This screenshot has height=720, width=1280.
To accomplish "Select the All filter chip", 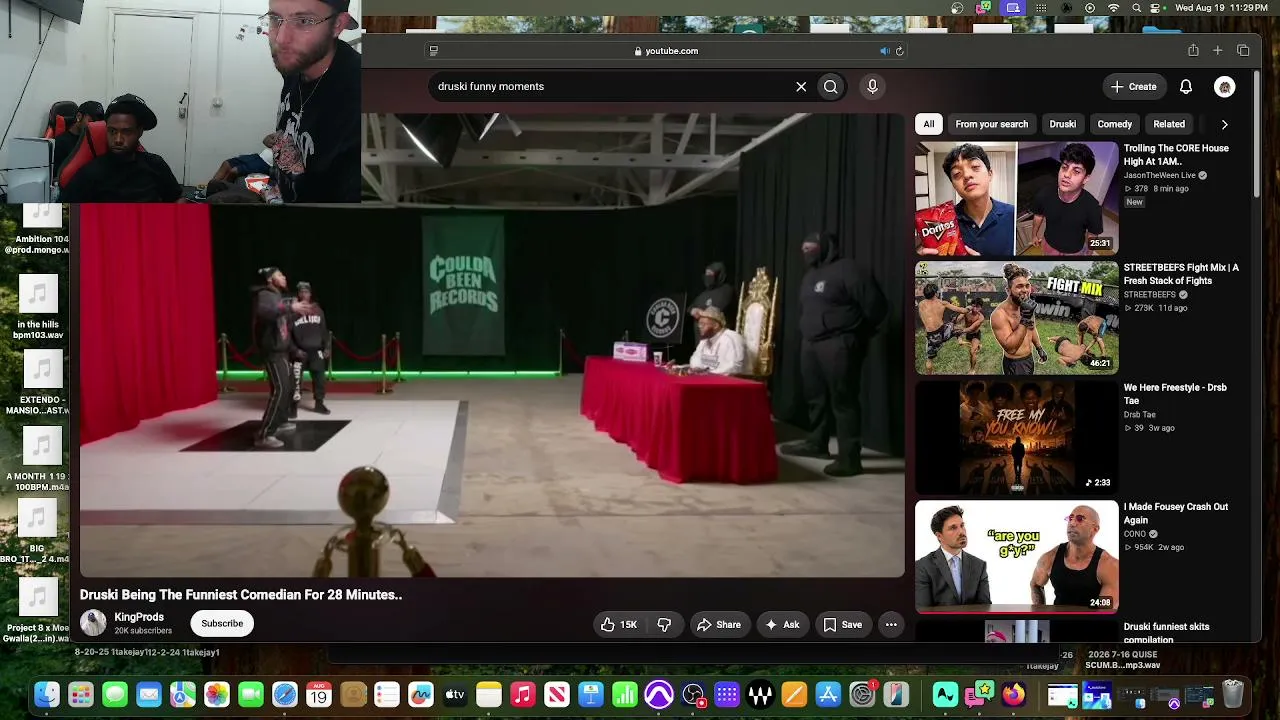I will 929,124.
